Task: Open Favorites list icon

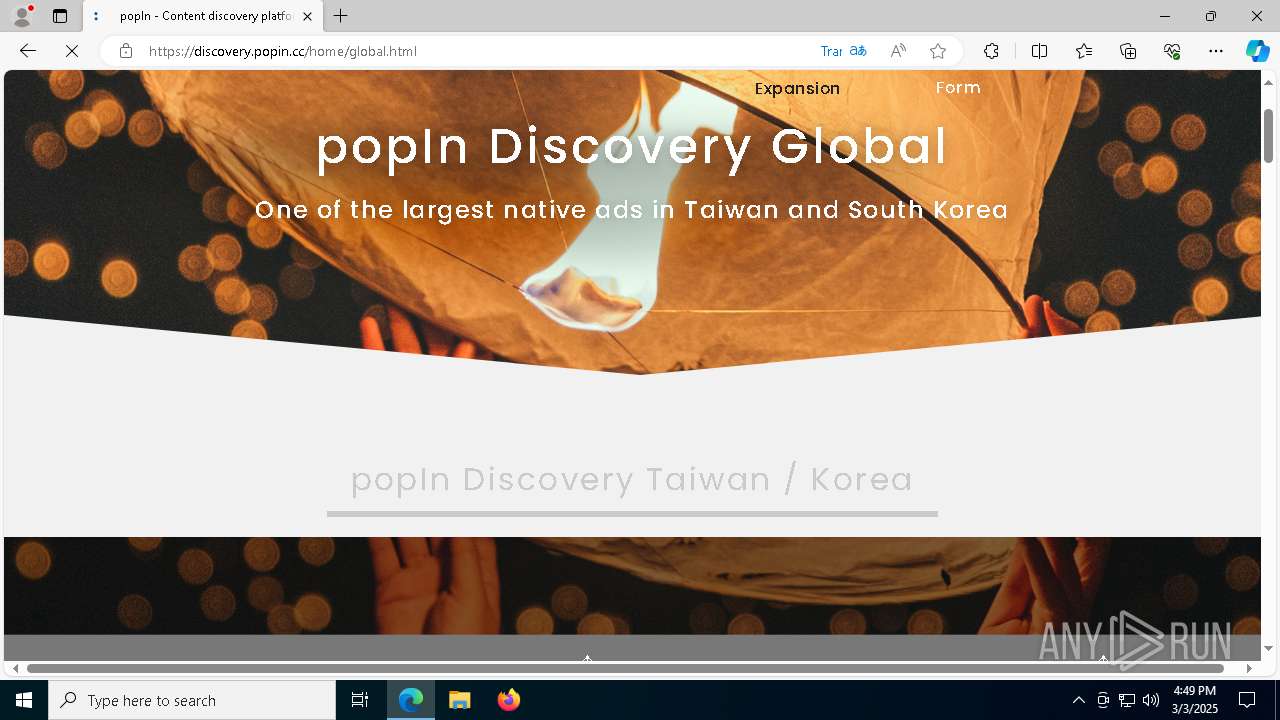Action: [x=1084, y=51]
